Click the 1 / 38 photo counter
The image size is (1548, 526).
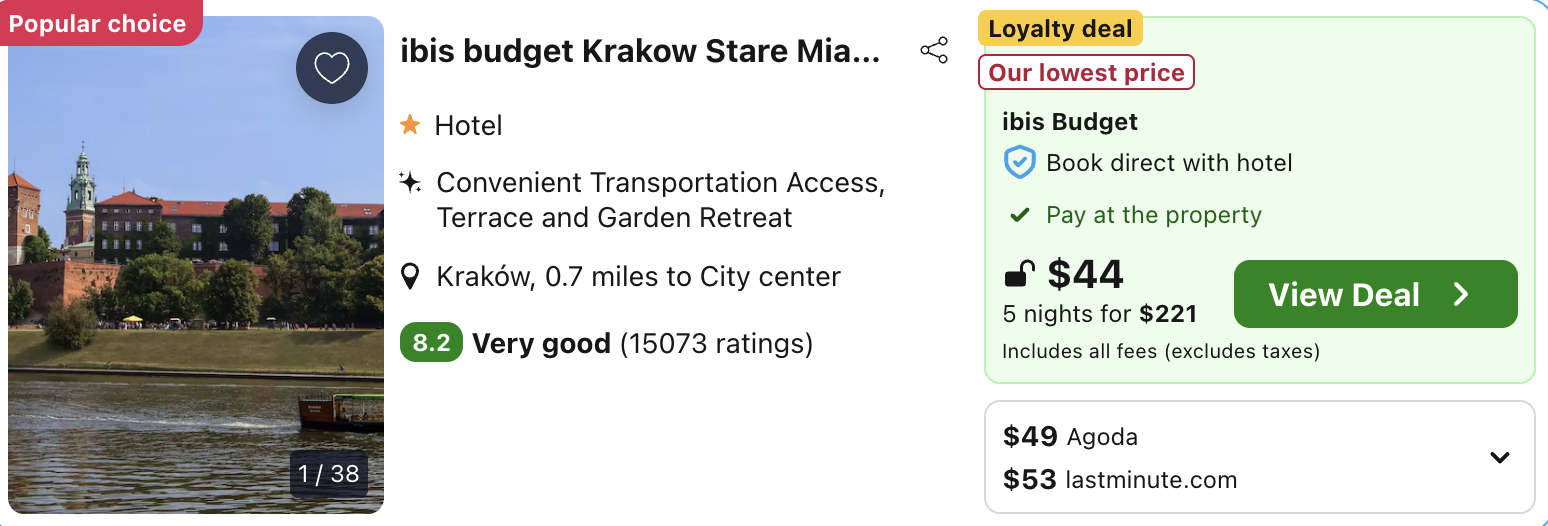click(x=330, y=473)
